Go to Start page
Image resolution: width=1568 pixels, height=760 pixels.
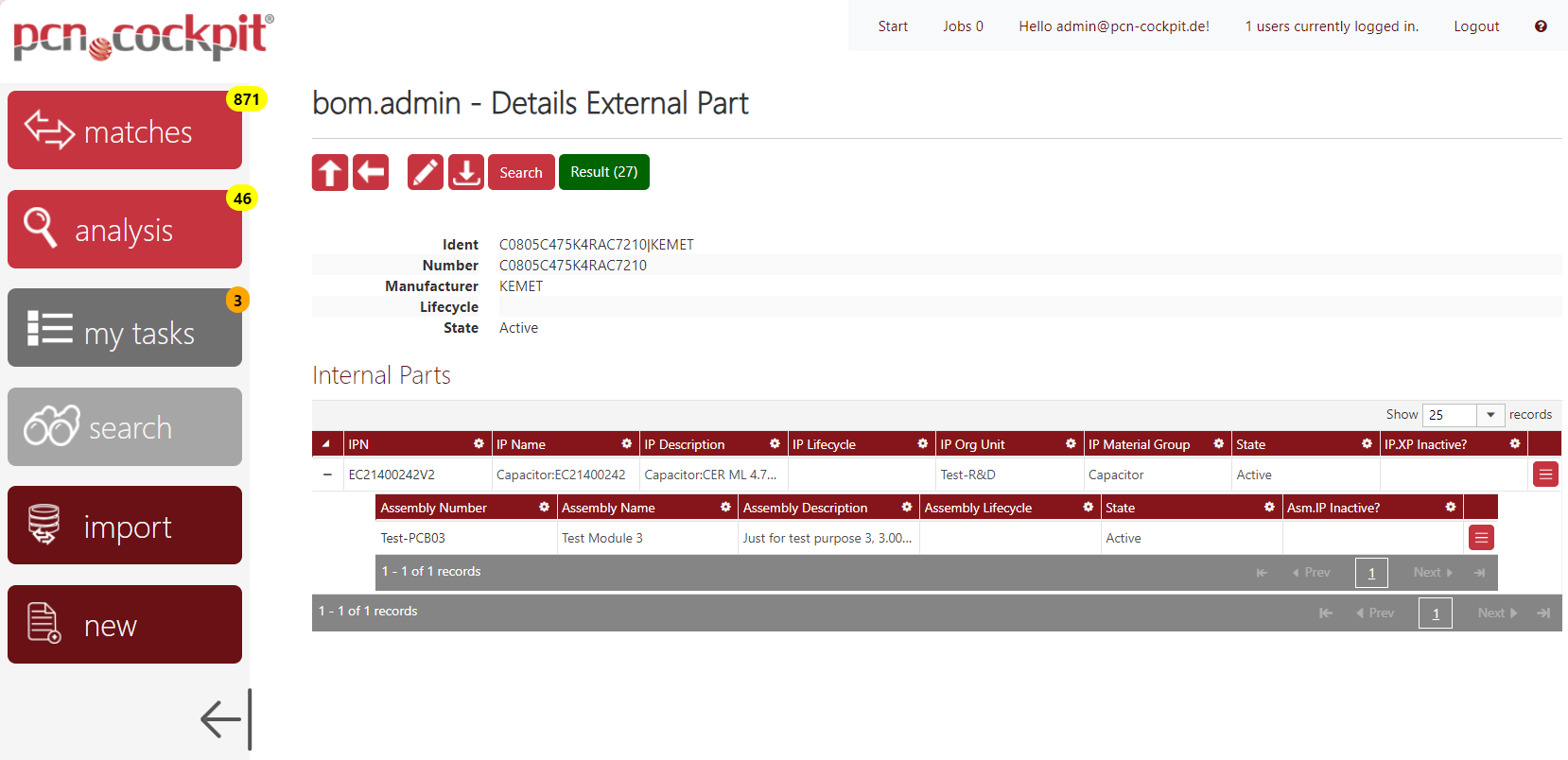[x=893, y=26]
